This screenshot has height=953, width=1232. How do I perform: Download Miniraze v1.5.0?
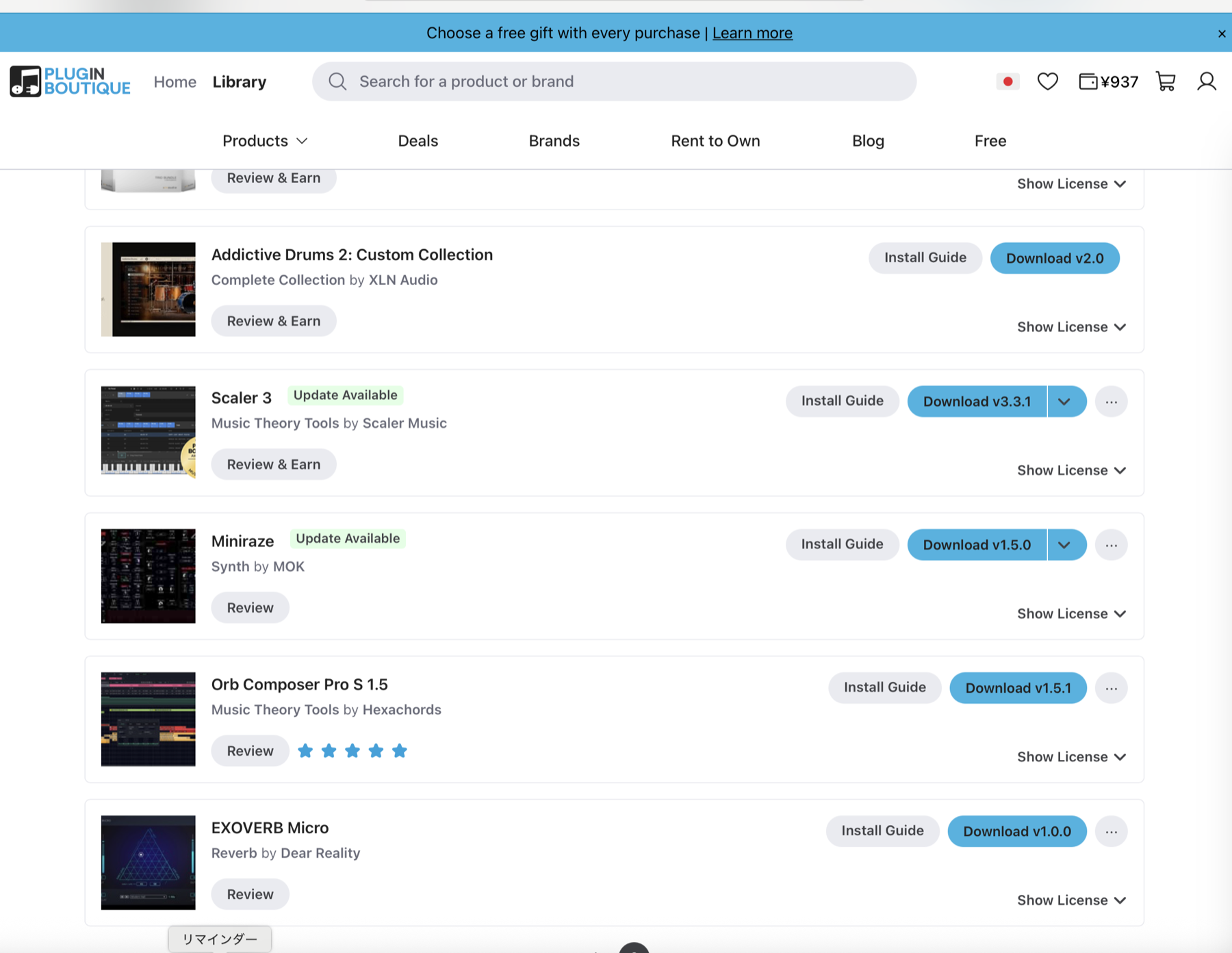coord(977,545)
